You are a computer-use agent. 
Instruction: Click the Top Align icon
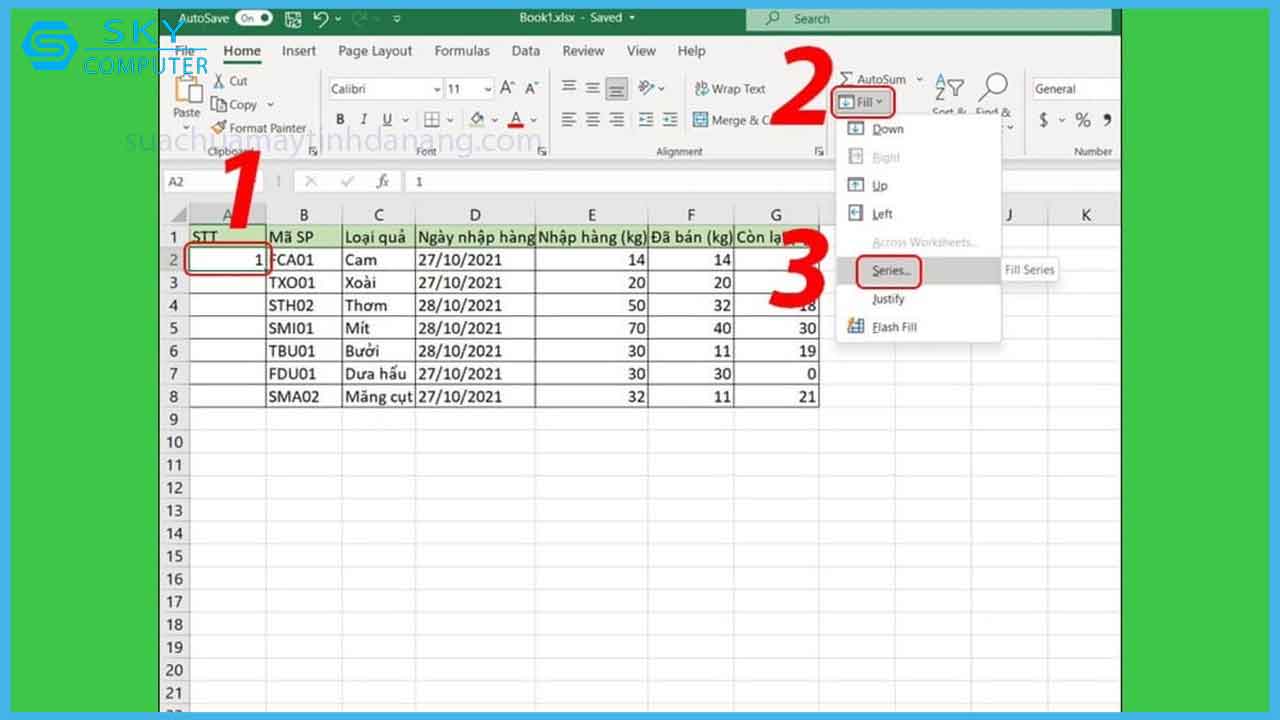tap(569, 88)
